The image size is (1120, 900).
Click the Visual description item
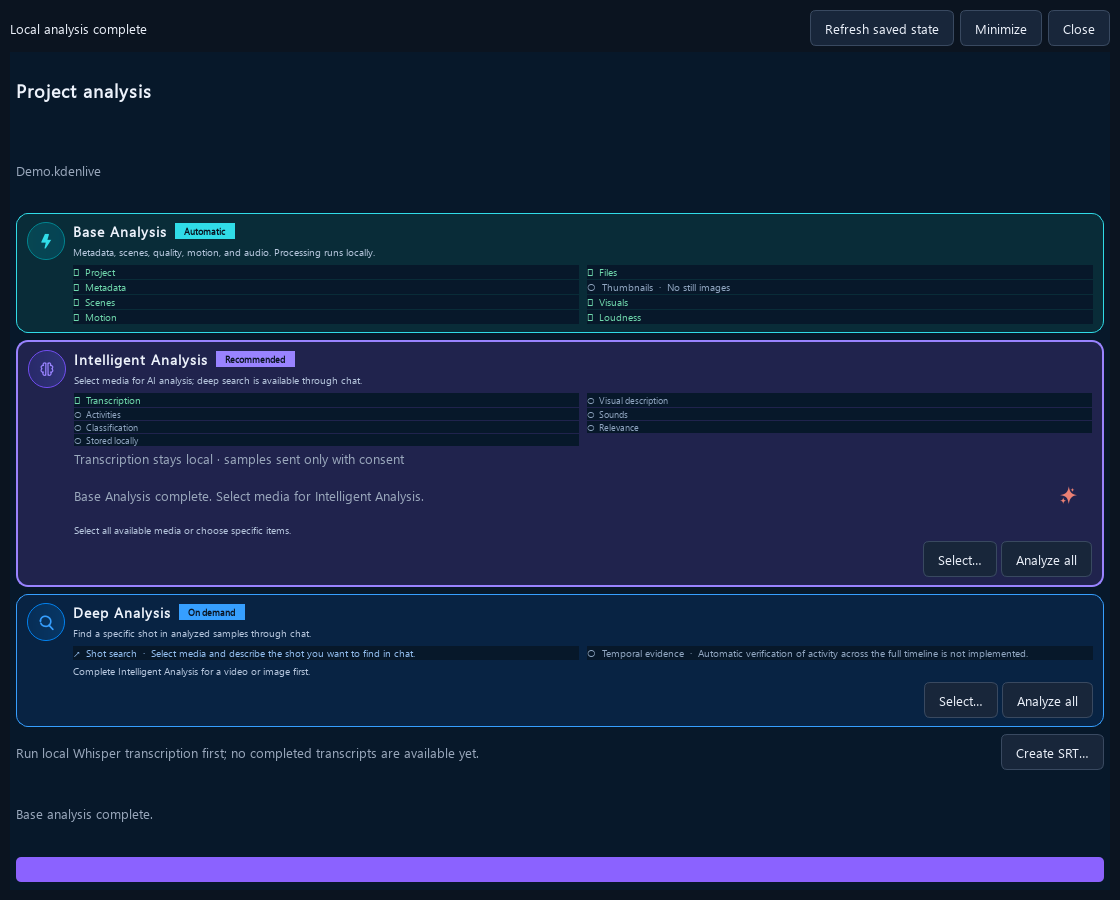click(839, 400)
